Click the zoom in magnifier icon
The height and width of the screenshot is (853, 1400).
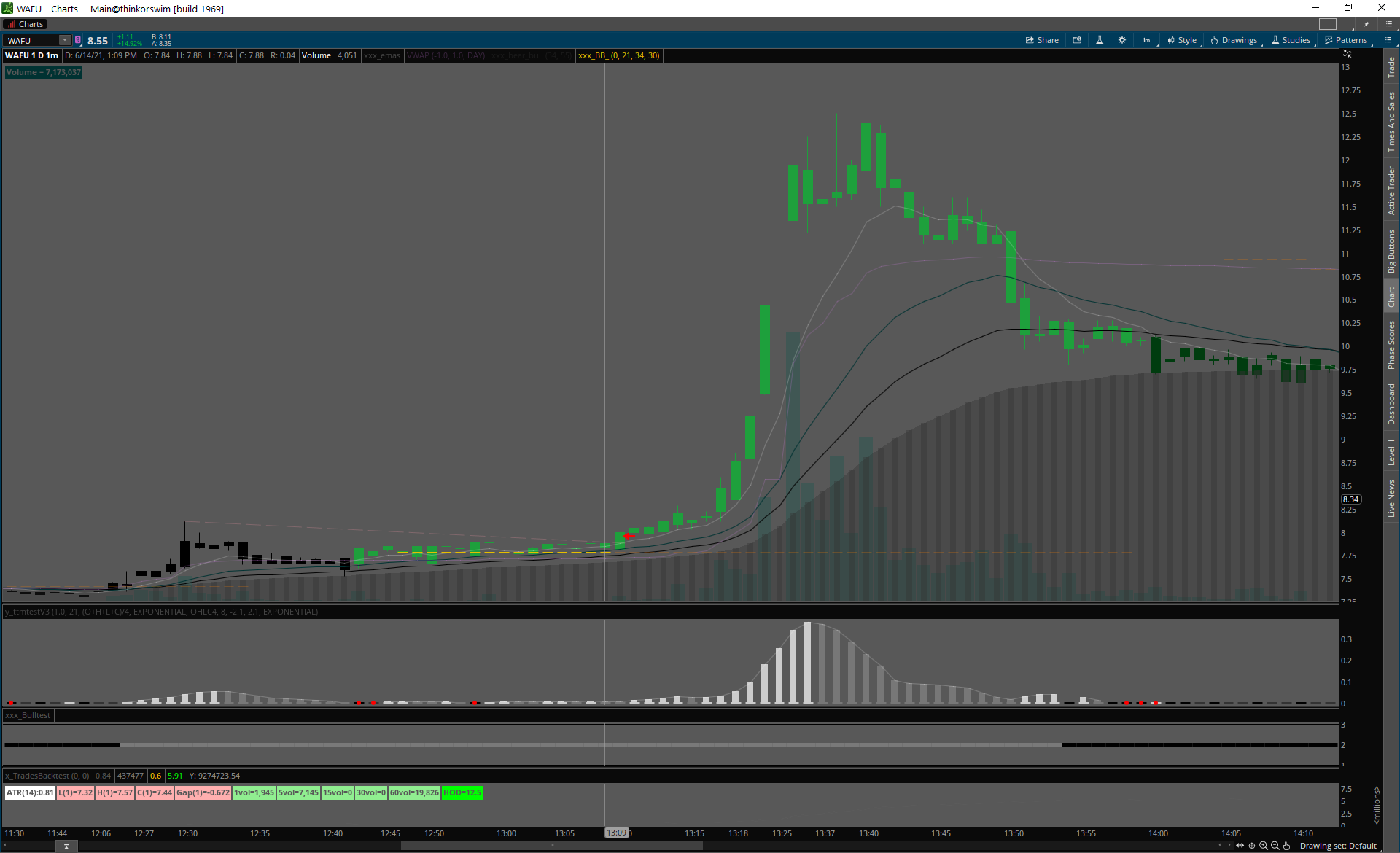pyautogui.click(x=1264, y=846)
